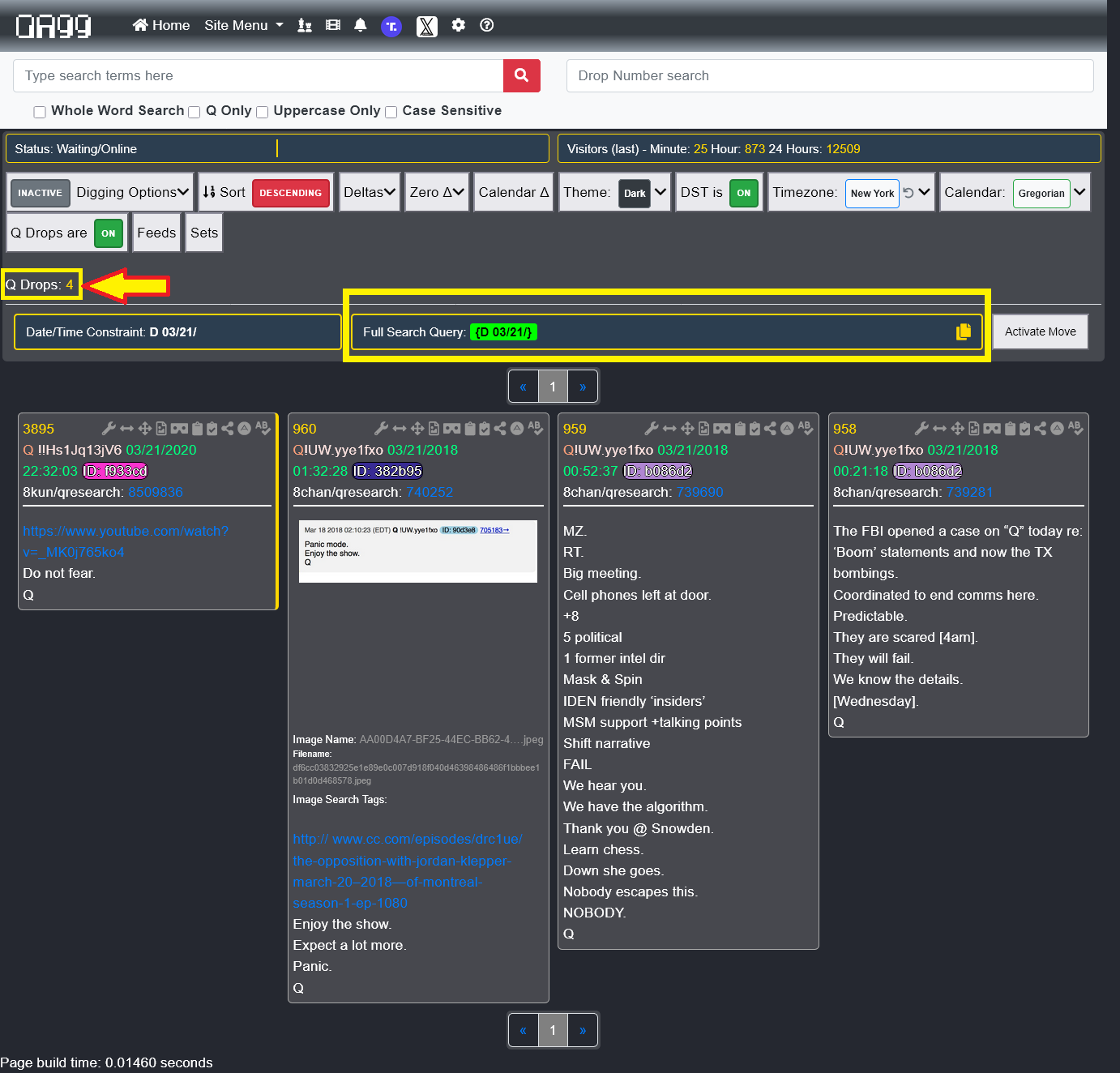Open the Deltas dropdown

[370, 192]
